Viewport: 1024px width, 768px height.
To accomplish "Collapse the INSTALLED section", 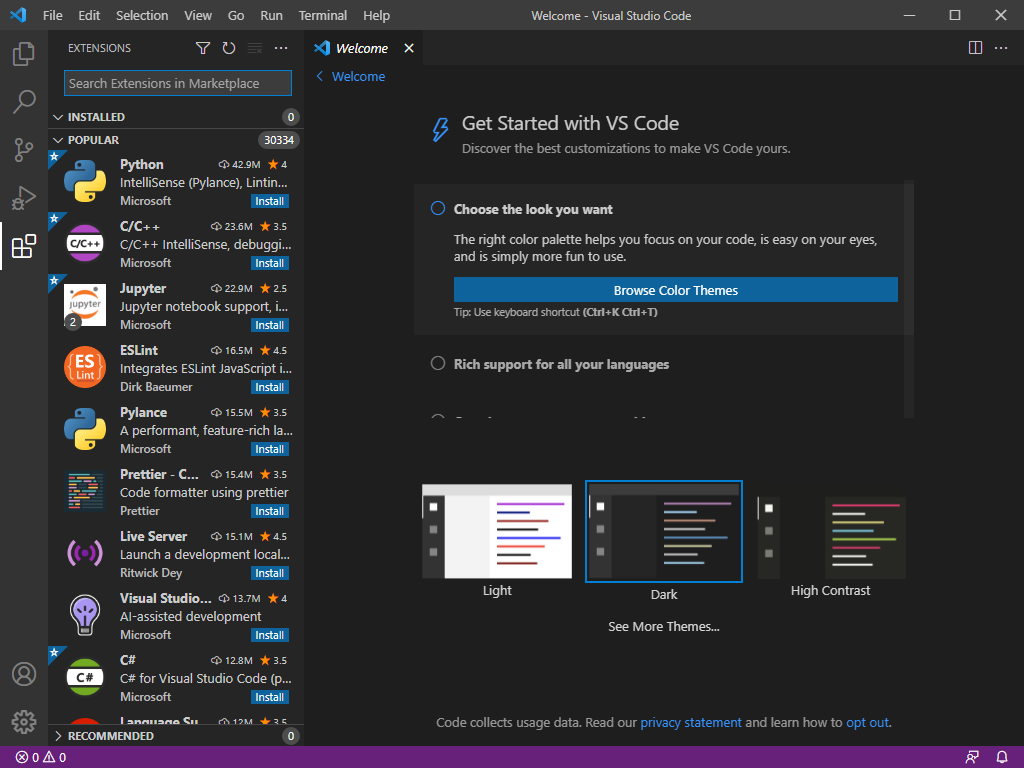I will pos(57,117).
